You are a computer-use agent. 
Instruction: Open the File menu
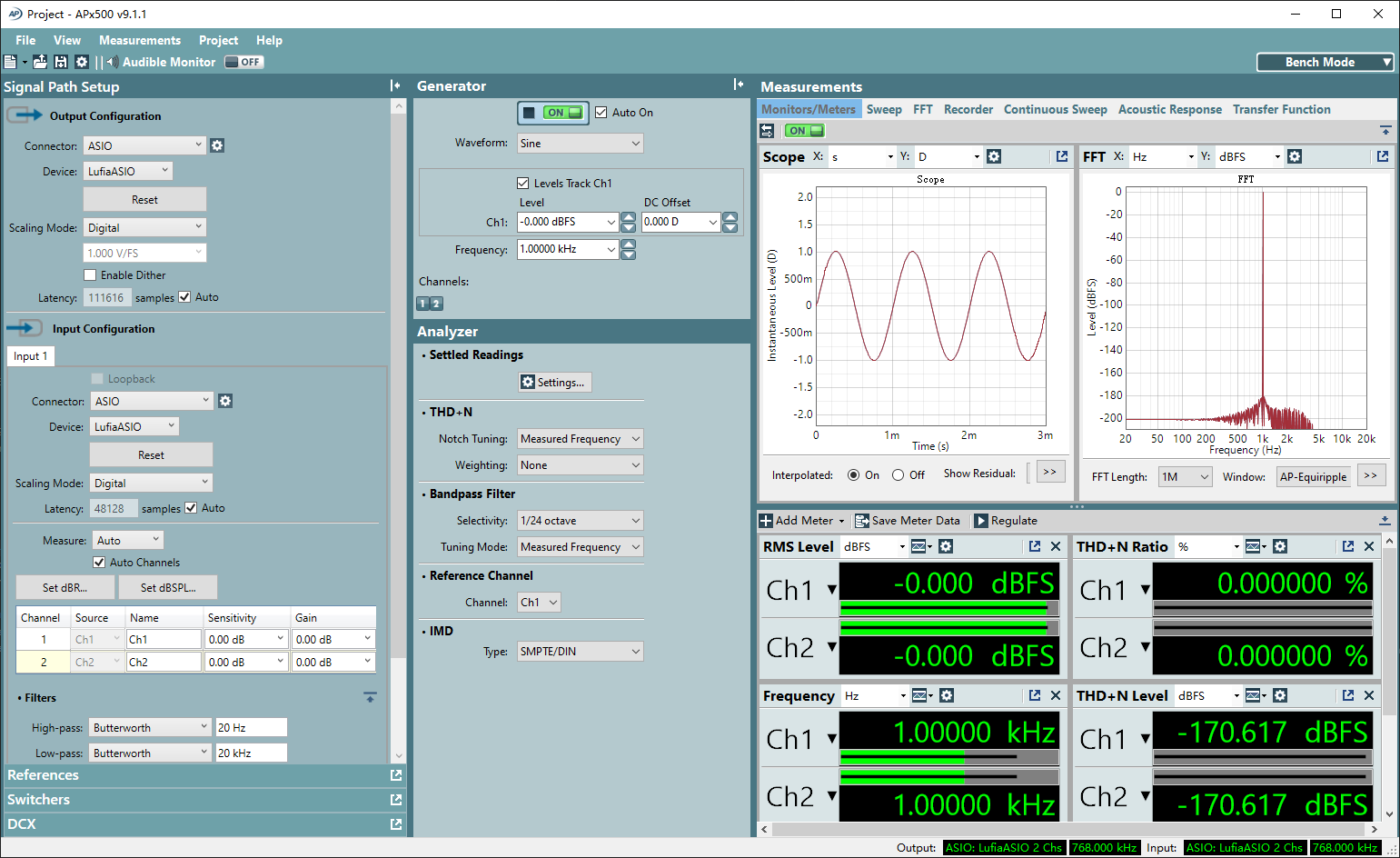tap(25, 40)
